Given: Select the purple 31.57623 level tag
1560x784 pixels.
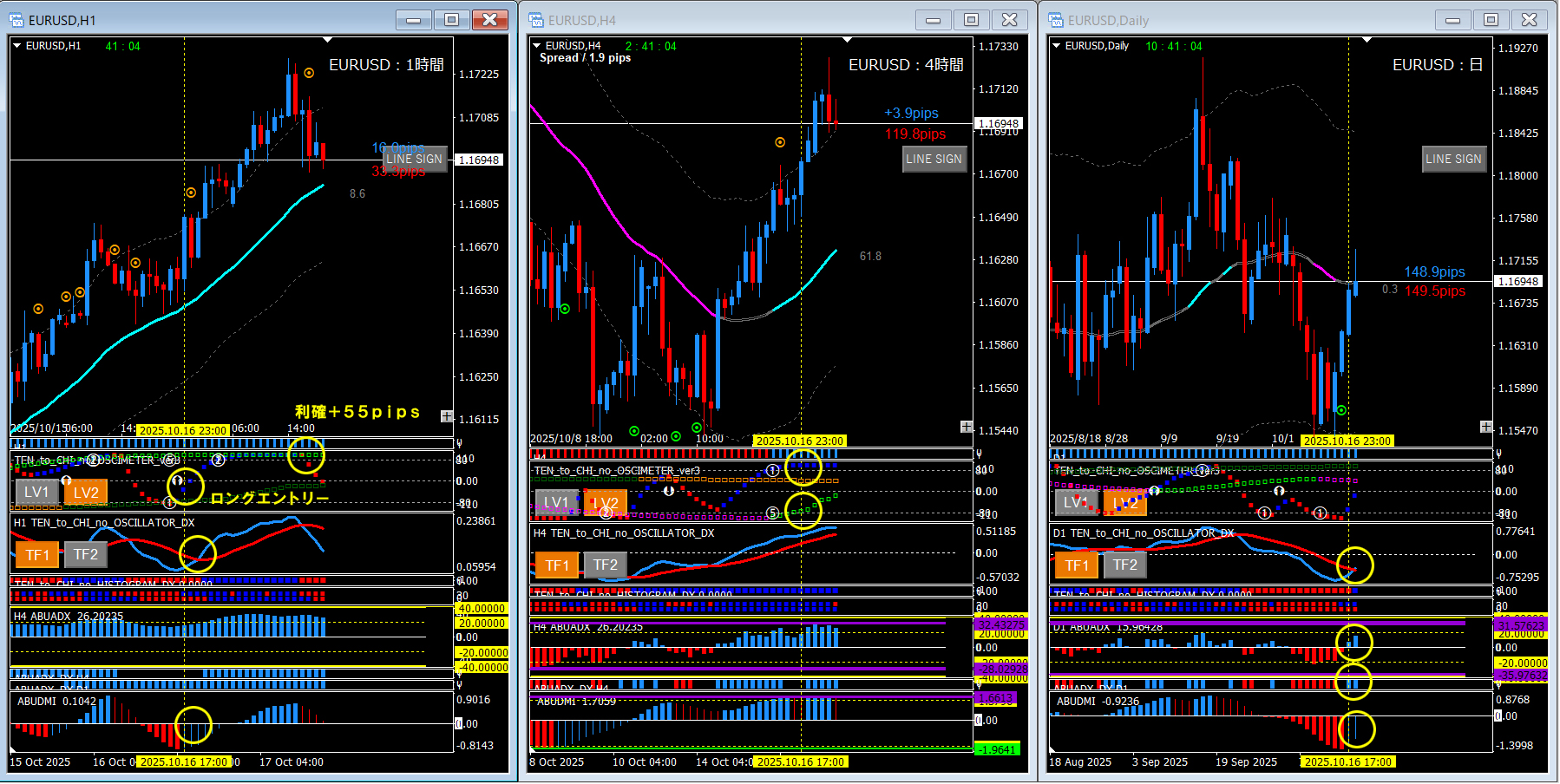Looking at the screenshot, I should (1521, 625).
